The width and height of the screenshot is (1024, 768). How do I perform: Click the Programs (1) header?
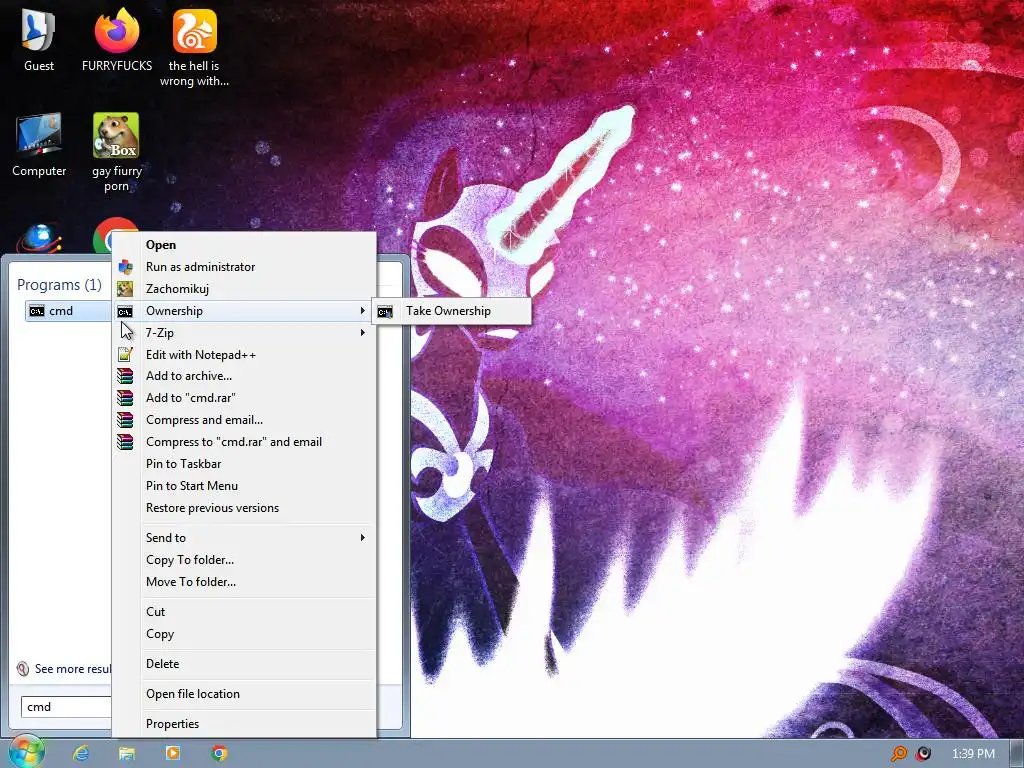click(59, 285)
